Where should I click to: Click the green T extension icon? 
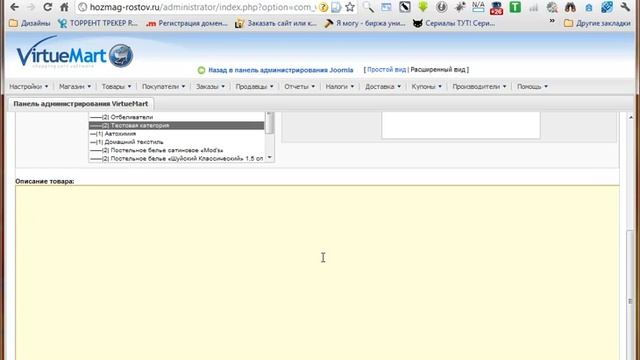515,7
